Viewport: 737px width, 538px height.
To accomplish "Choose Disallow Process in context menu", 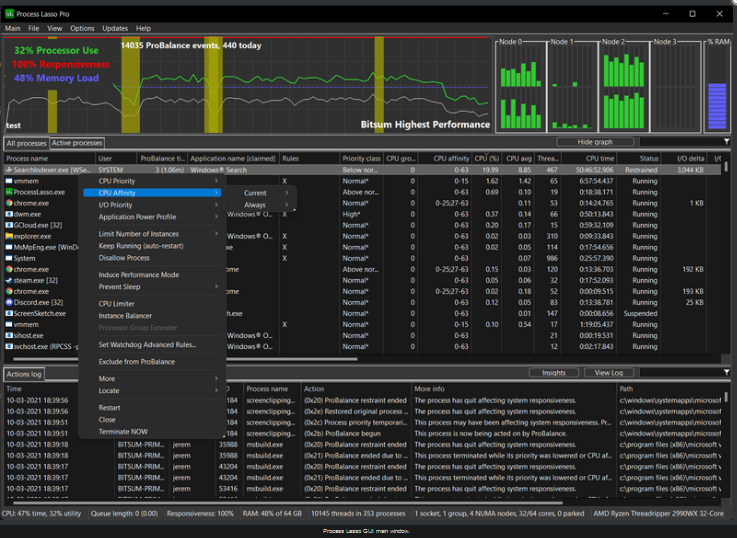I will [x=124, y=258].
